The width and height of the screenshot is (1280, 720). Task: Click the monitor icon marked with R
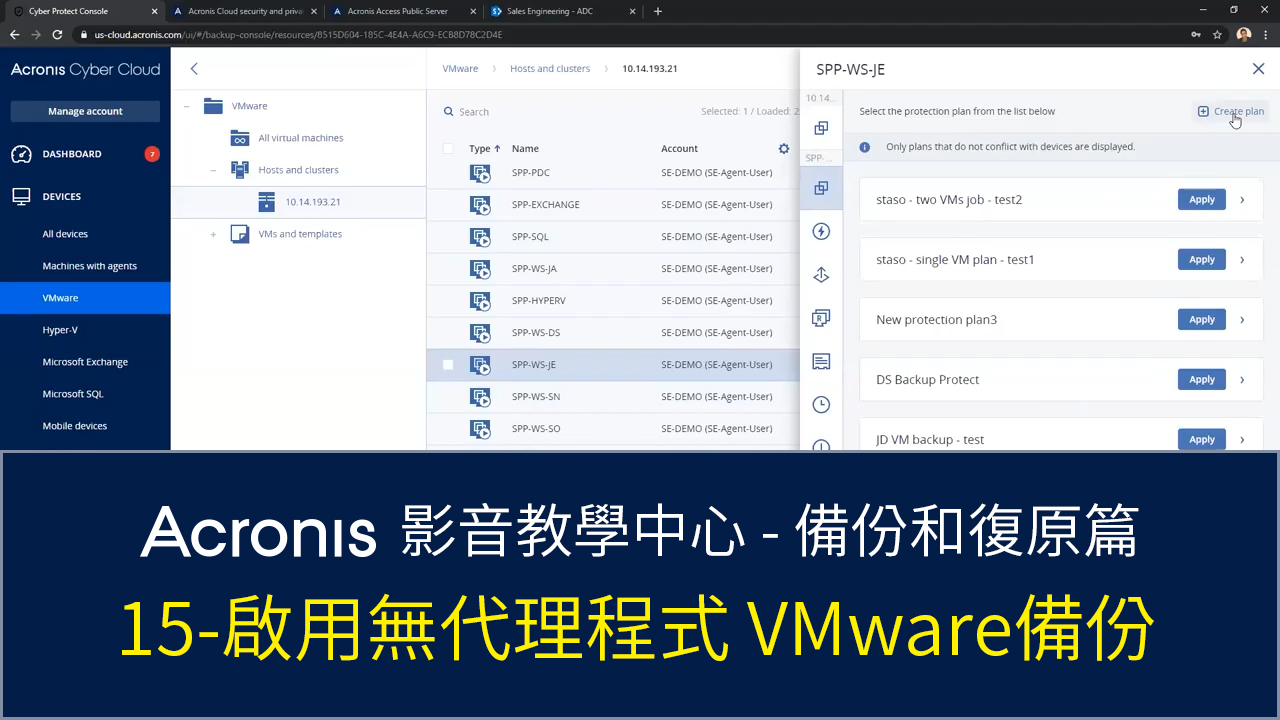pos(821,318)
